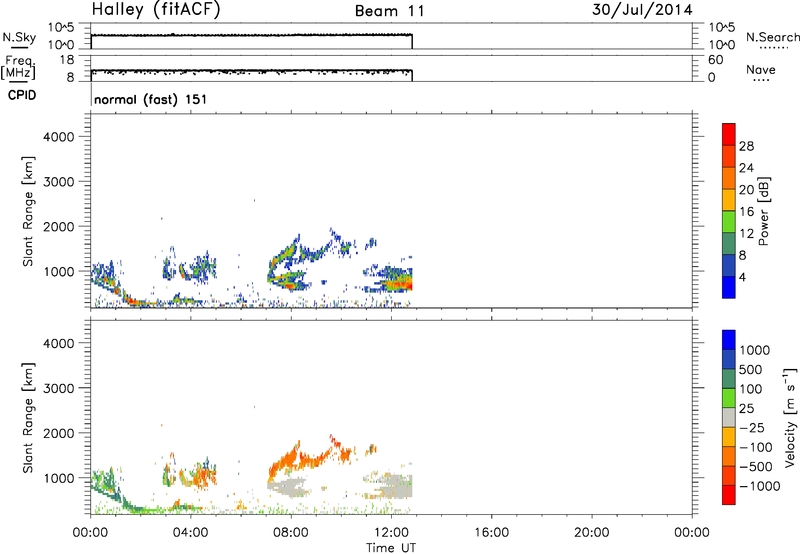Click the 'N.Sky' legend label
The width and height of the screenshot is (800, 554).
point(19,37)
